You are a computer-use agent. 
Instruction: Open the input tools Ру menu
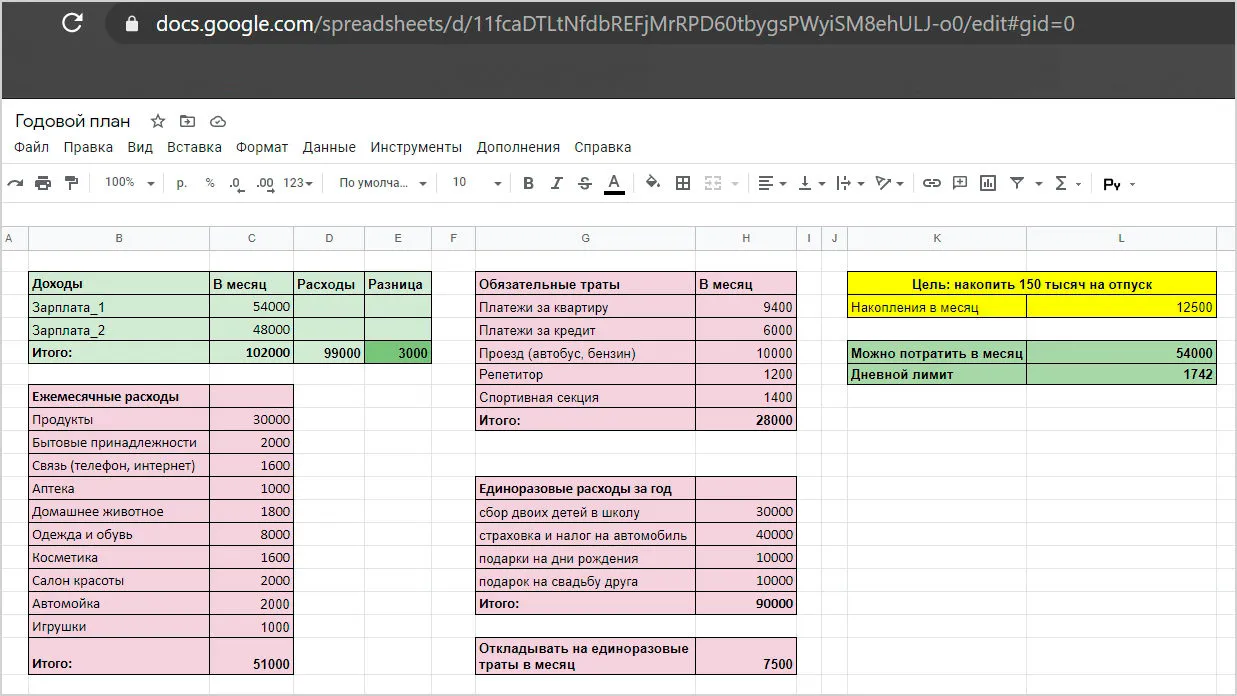click(1118, 184)
